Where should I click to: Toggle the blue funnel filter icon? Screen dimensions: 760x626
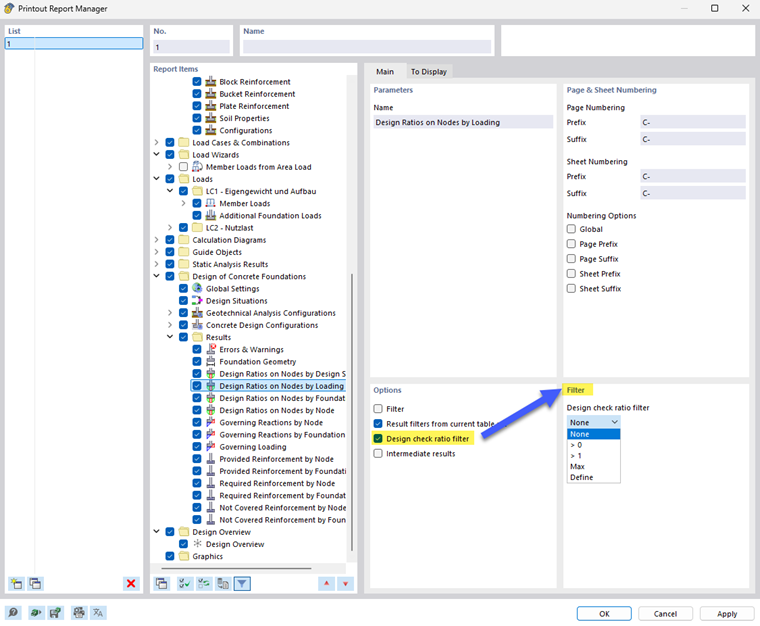coord(242,583)
